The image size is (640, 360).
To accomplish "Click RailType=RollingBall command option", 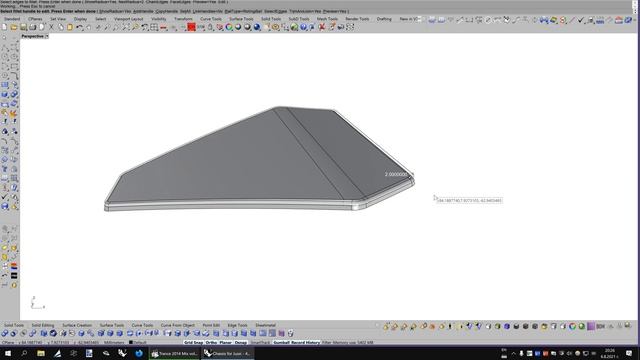I will click(x=243, y=11).
